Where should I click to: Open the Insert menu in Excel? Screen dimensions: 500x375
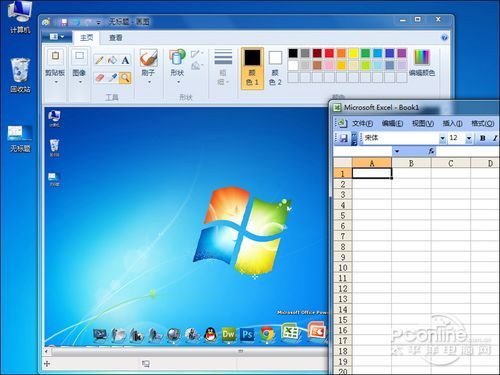(452, 123)
